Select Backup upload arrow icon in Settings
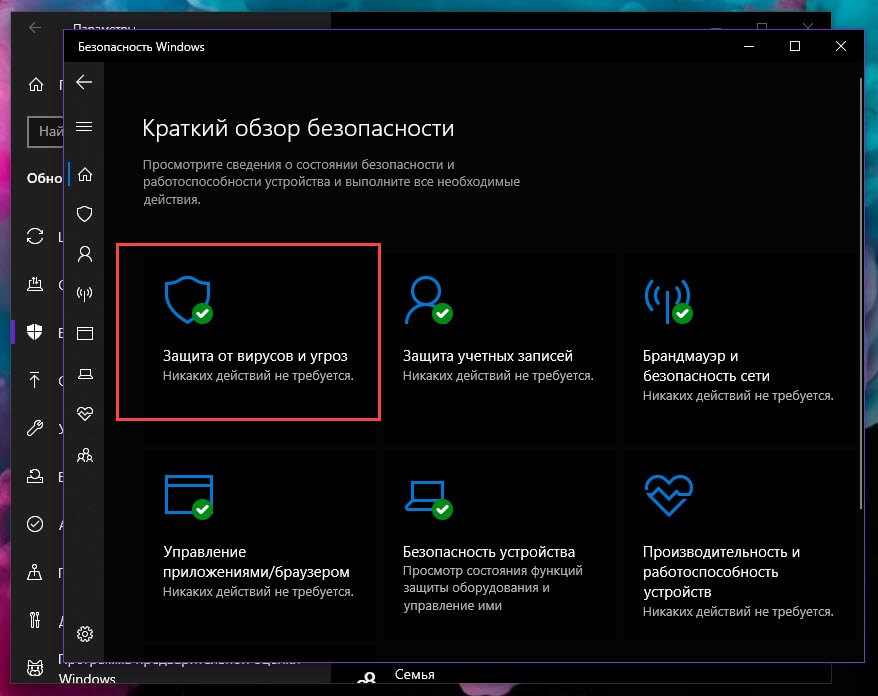 pyautogui.click(x=35, y=380)
